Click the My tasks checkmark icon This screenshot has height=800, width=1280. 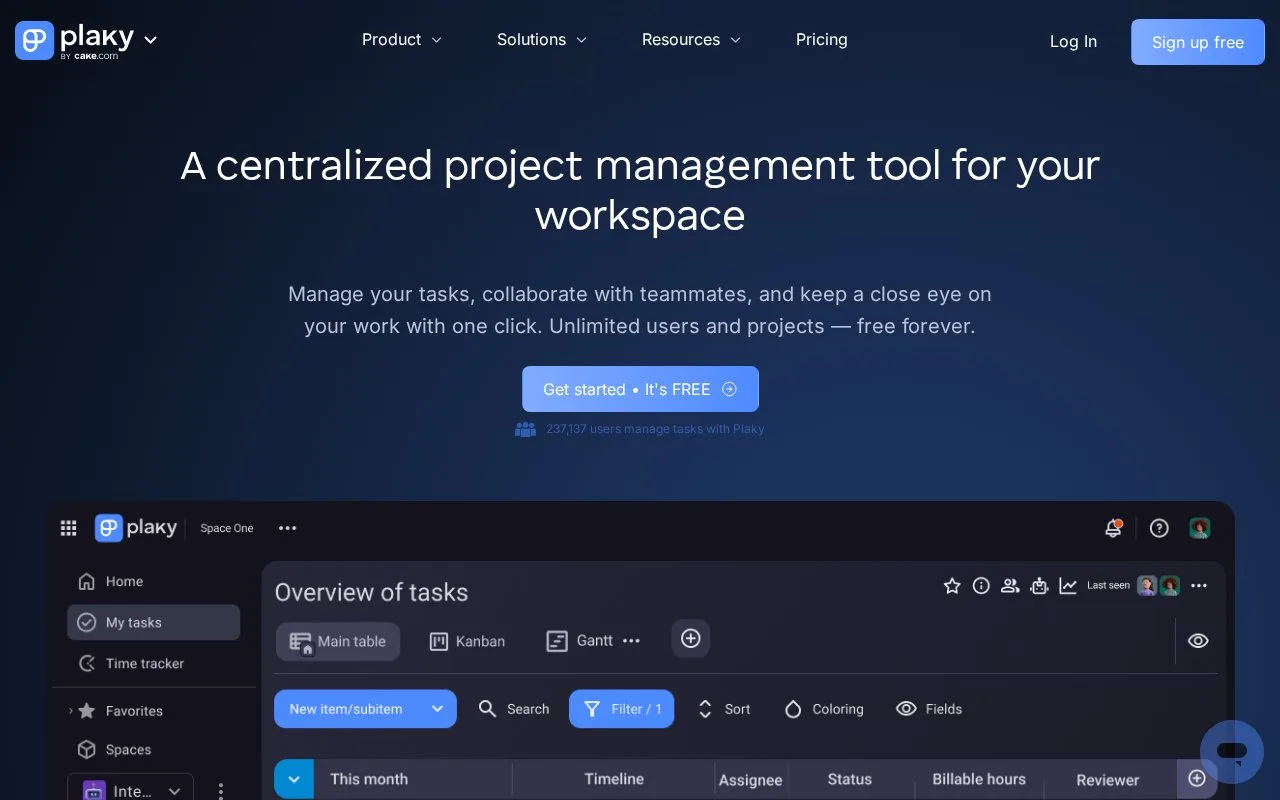click(x=87, y=622)
